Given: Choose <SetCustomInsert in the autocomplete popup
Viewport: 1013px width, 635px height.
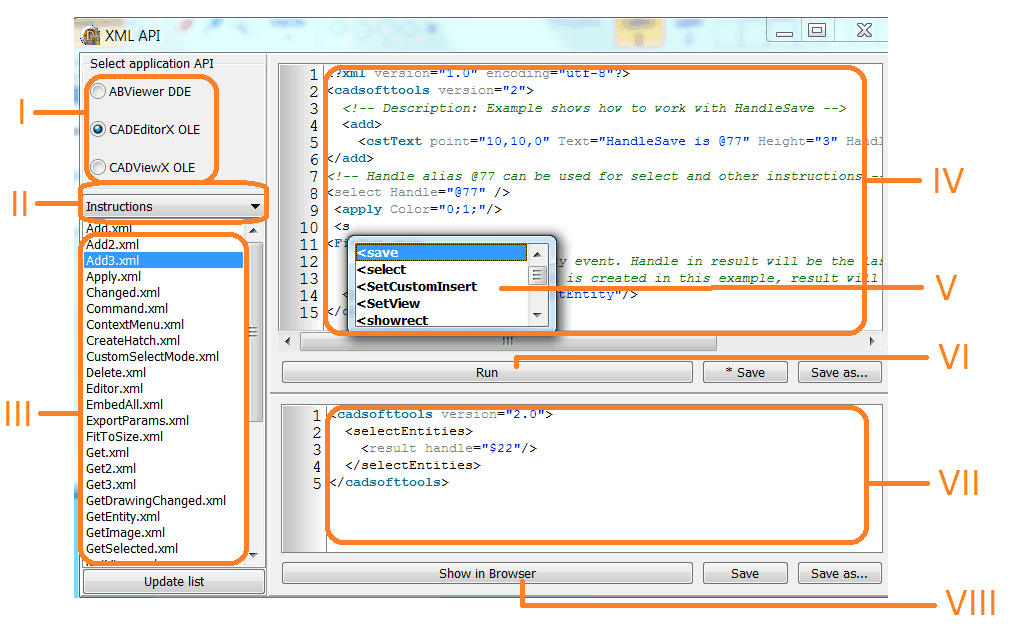Looking at the screenshot, I should [x=441, y=287].
